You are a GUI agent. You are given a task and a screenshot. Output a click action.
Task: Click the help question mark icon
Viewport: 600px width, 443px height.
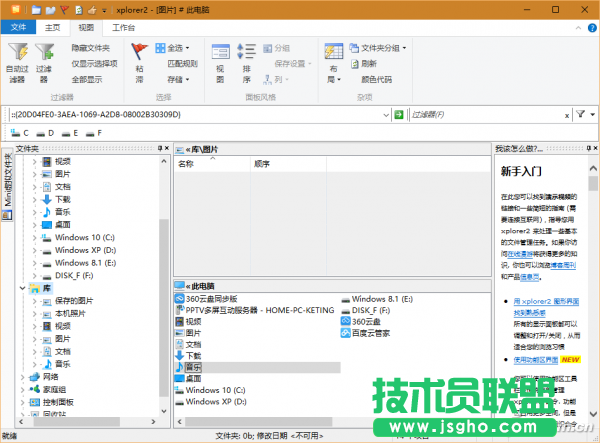[x=592, y=28]
